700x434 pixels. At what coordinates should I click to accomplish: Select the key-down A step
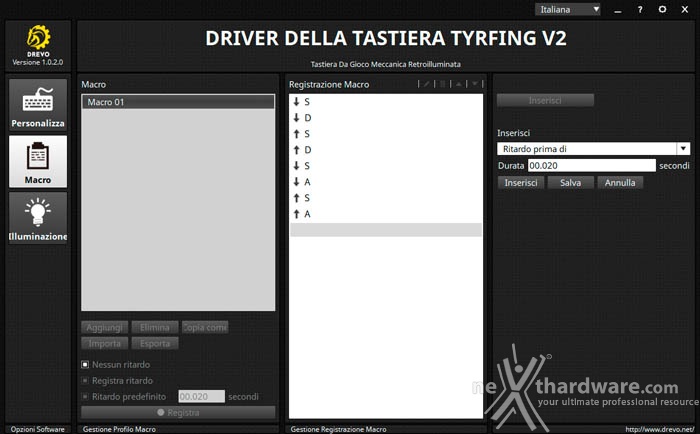pyautogui.click(x=386, y=182)
